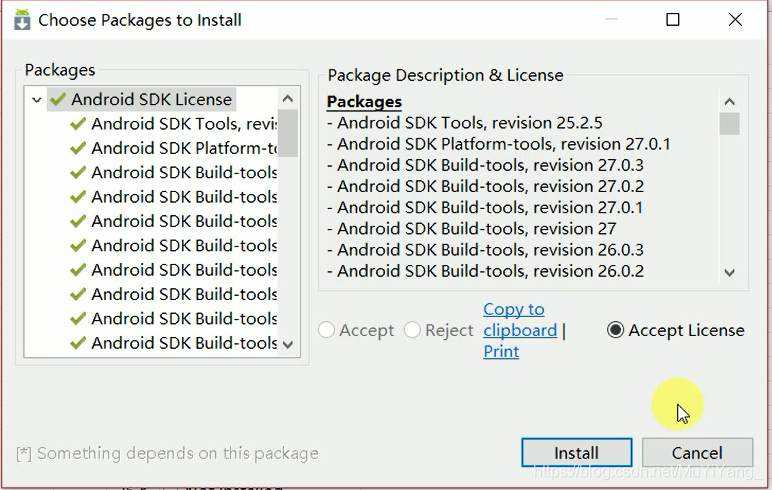Screen dimensions: 772x490
Task: Click text 'Android SDK Build-tools, revision 26.0.2'
Action: 490,271
